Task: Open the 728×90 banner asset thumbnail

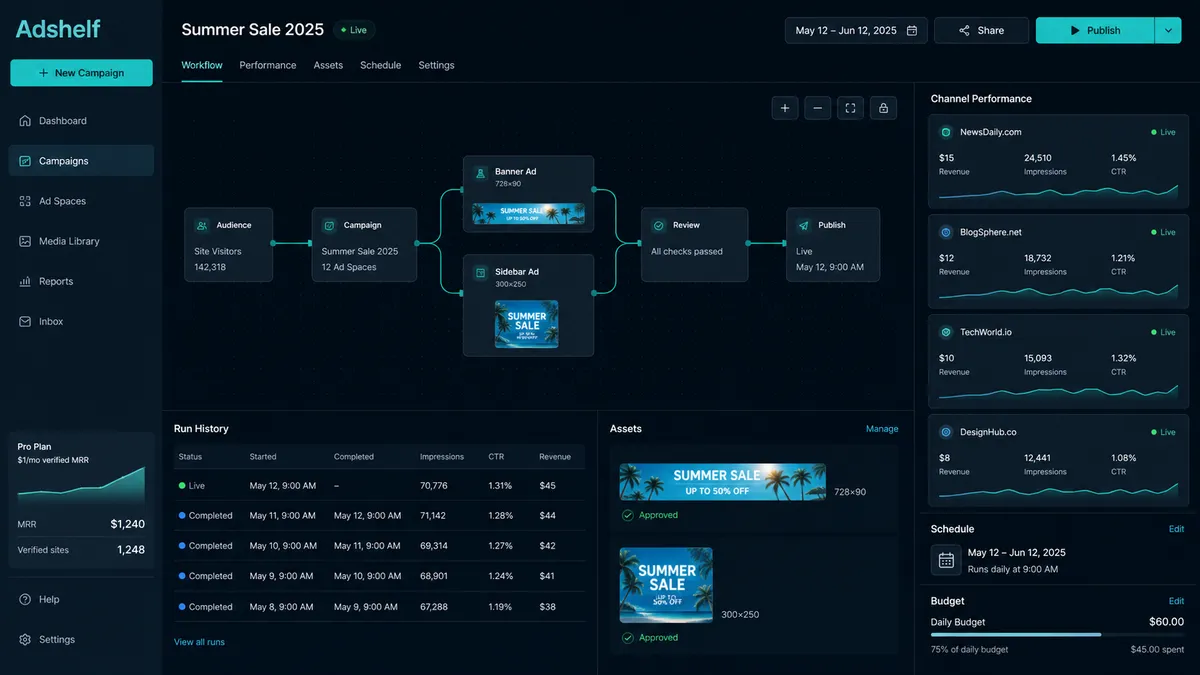Action: (x=722, y=482)
